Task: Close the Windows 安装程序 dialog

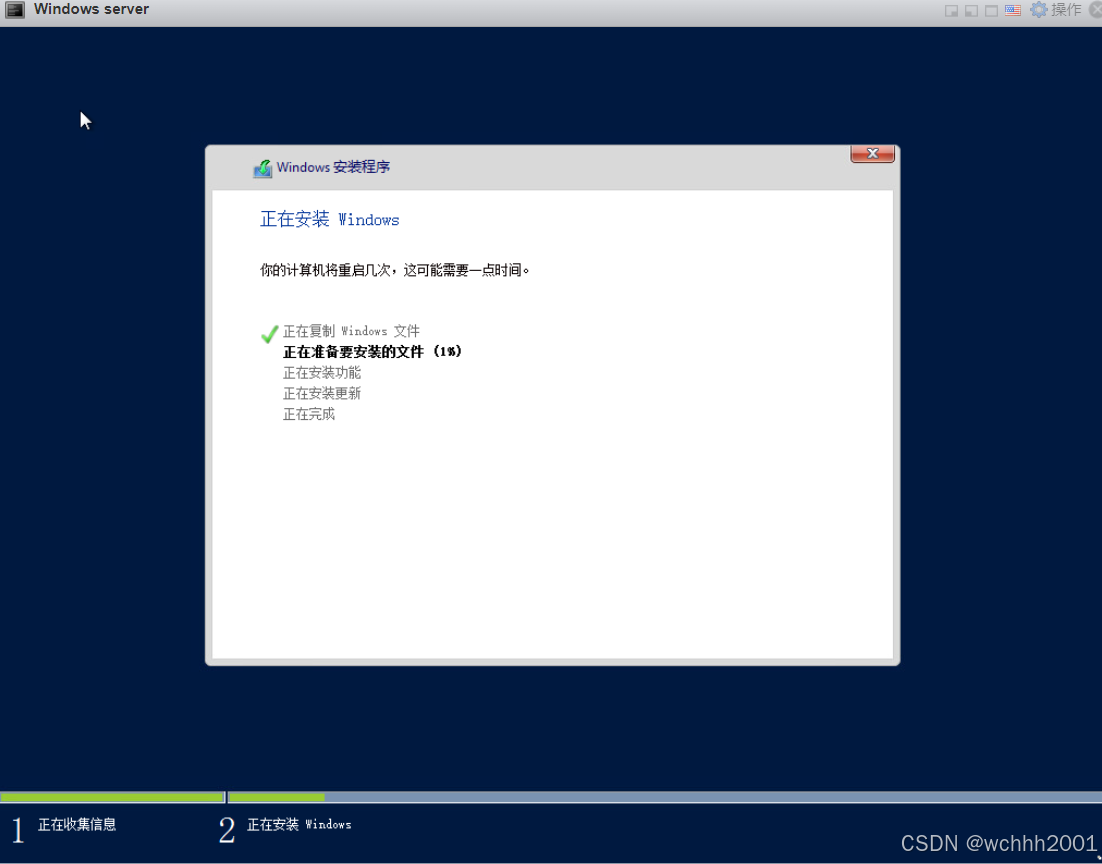Action: point(871,153)
